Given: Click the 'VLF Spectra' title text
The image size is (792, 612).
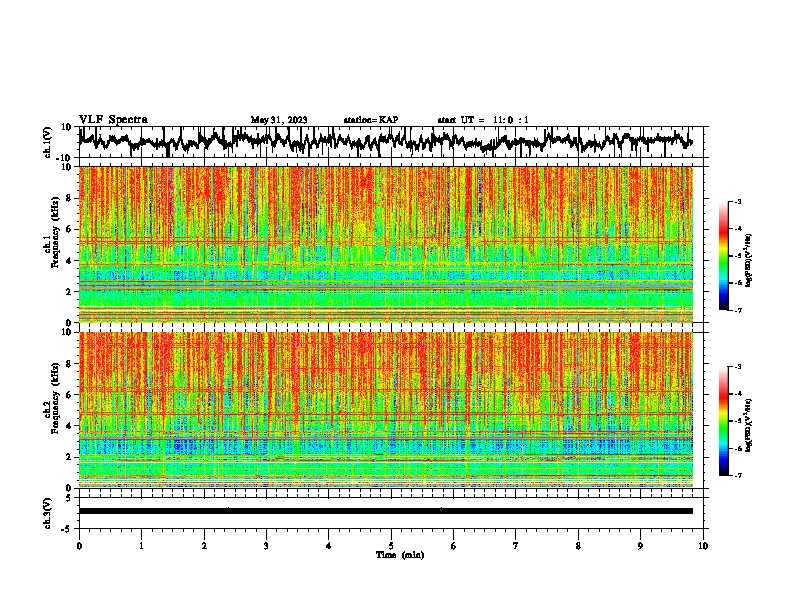Looking at the screenshot, I should coord(113,120).
